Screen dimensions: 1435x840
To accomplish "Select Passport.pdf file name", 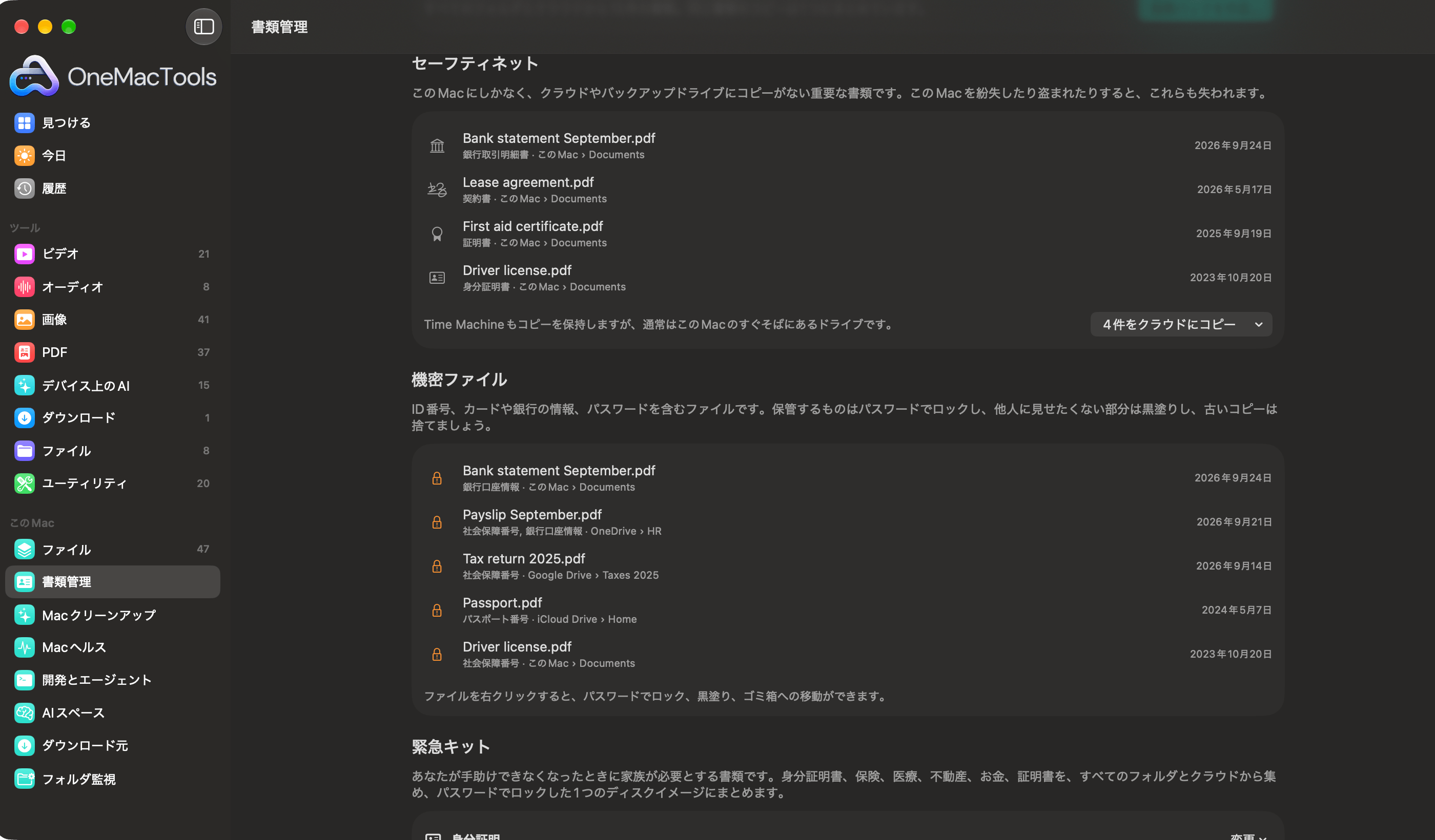I will (x=502, y=603).
